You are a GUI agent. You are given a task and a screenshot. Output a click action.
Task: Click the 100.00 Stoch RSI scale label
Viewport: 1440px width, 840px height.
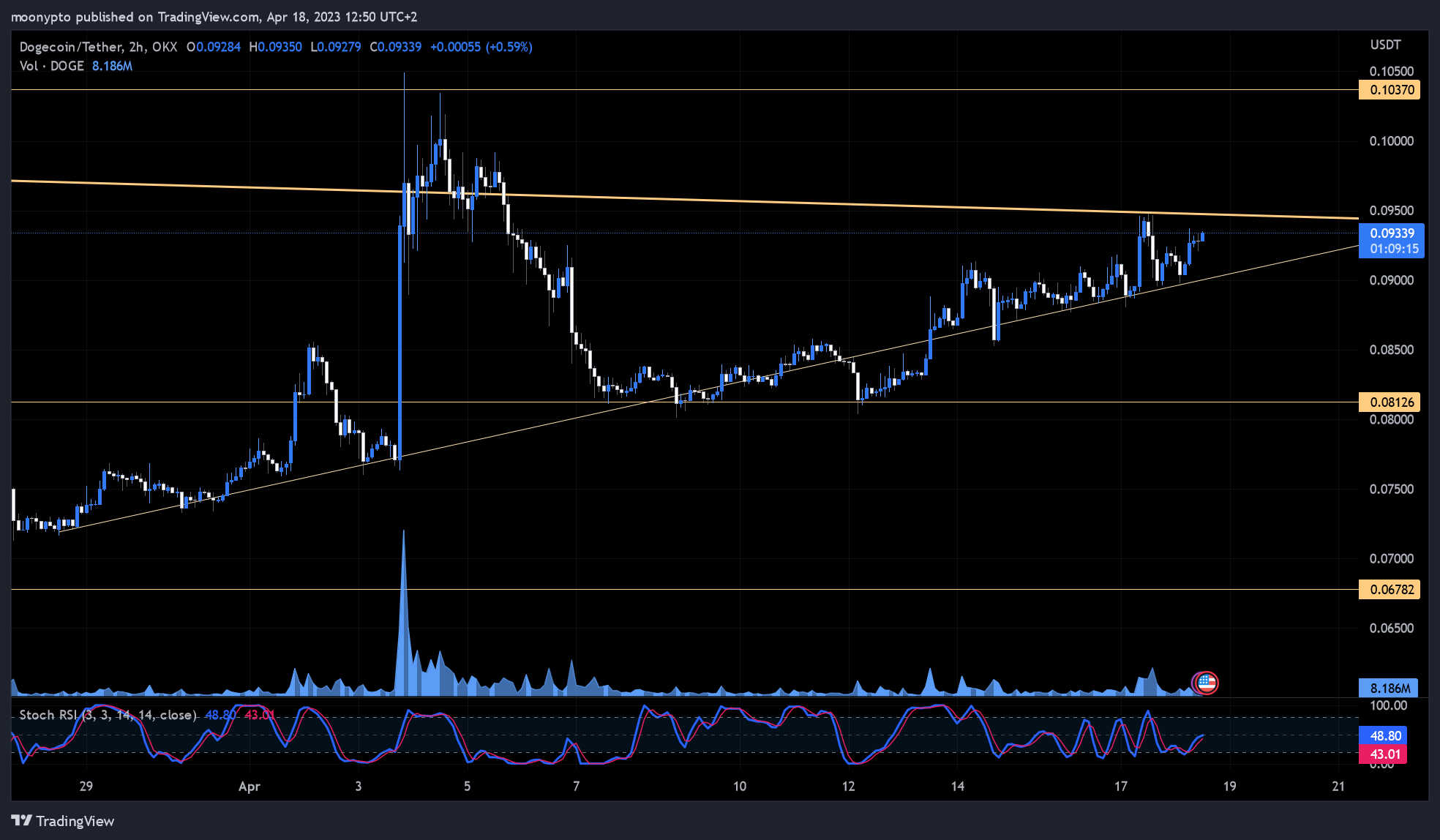pos(1389,705)
